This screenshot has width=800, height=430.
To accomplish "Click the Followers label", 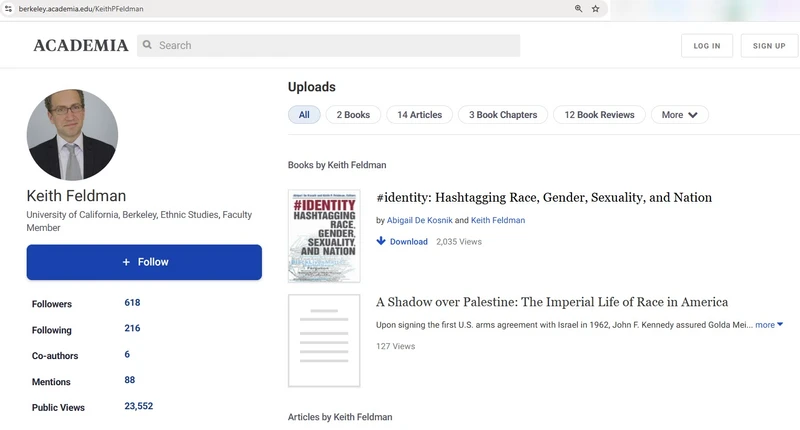I will [52, 304].
